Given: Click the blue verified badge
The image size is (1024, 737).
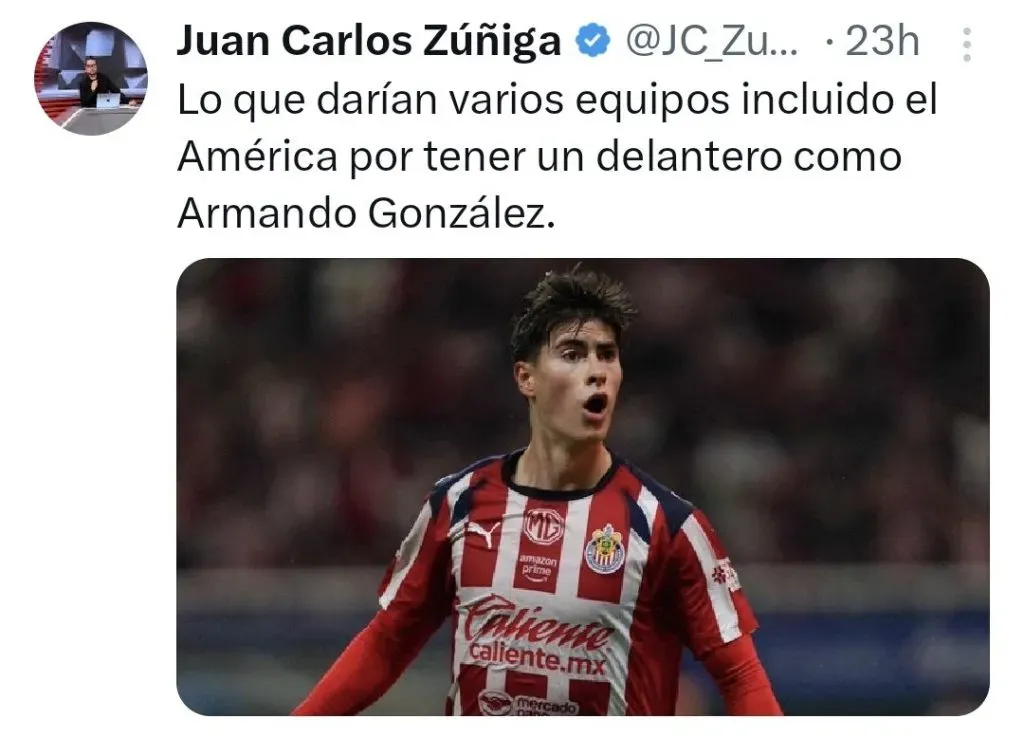Looking at the screenshot, I should (x=592, y=40).
